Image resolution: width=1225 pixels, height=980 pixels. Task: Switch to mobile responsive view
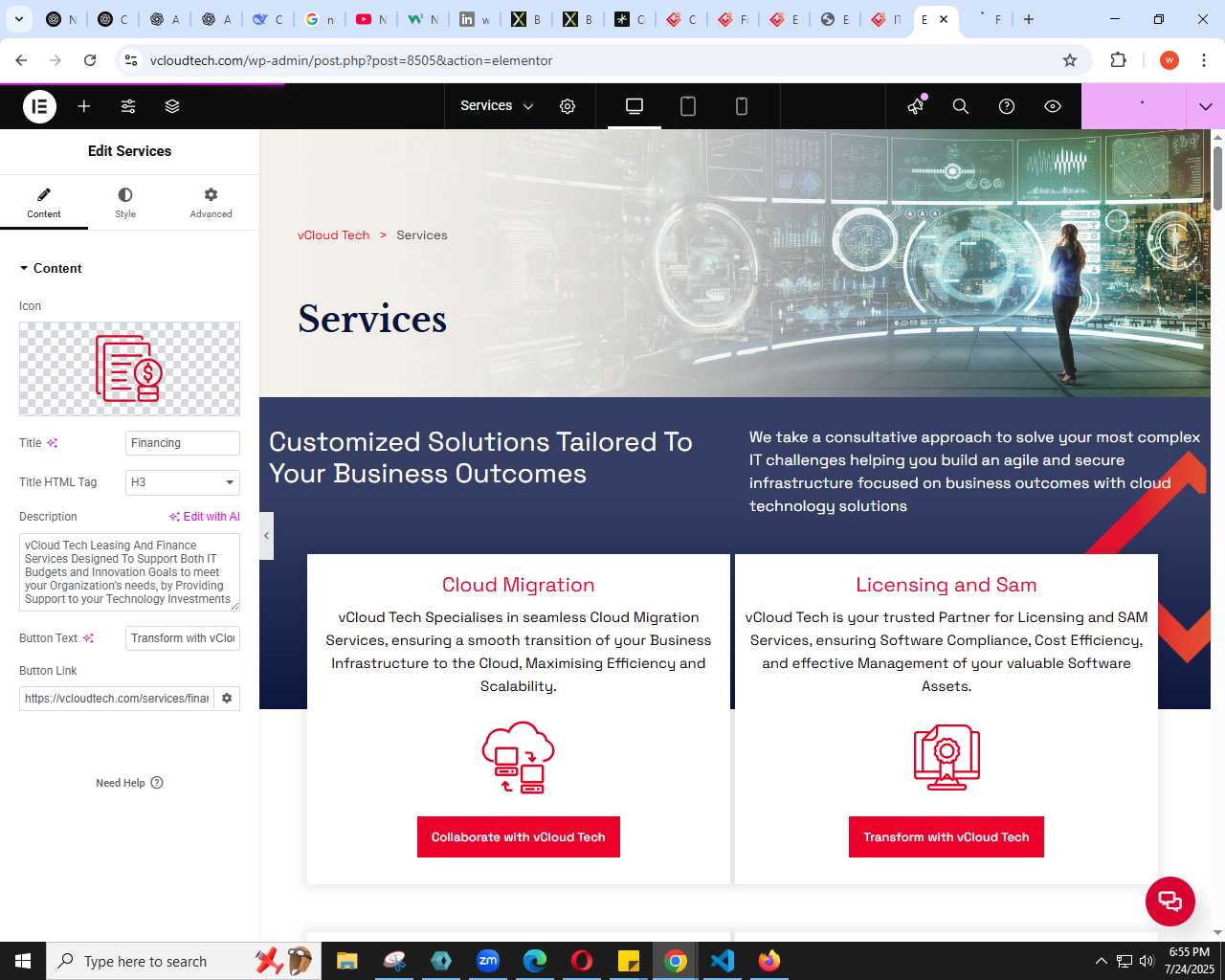tap(742, 106)
